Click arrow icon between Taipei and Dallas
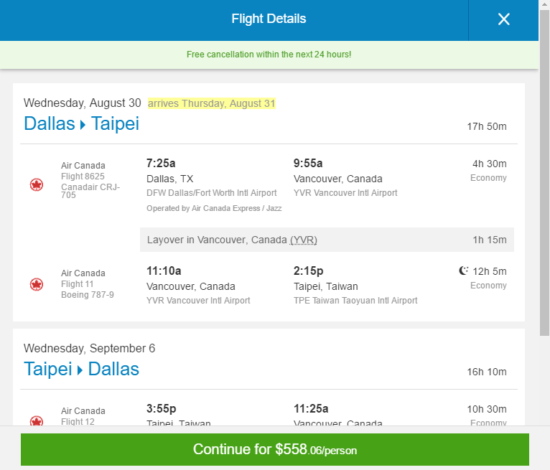 (x=80, y=370)
